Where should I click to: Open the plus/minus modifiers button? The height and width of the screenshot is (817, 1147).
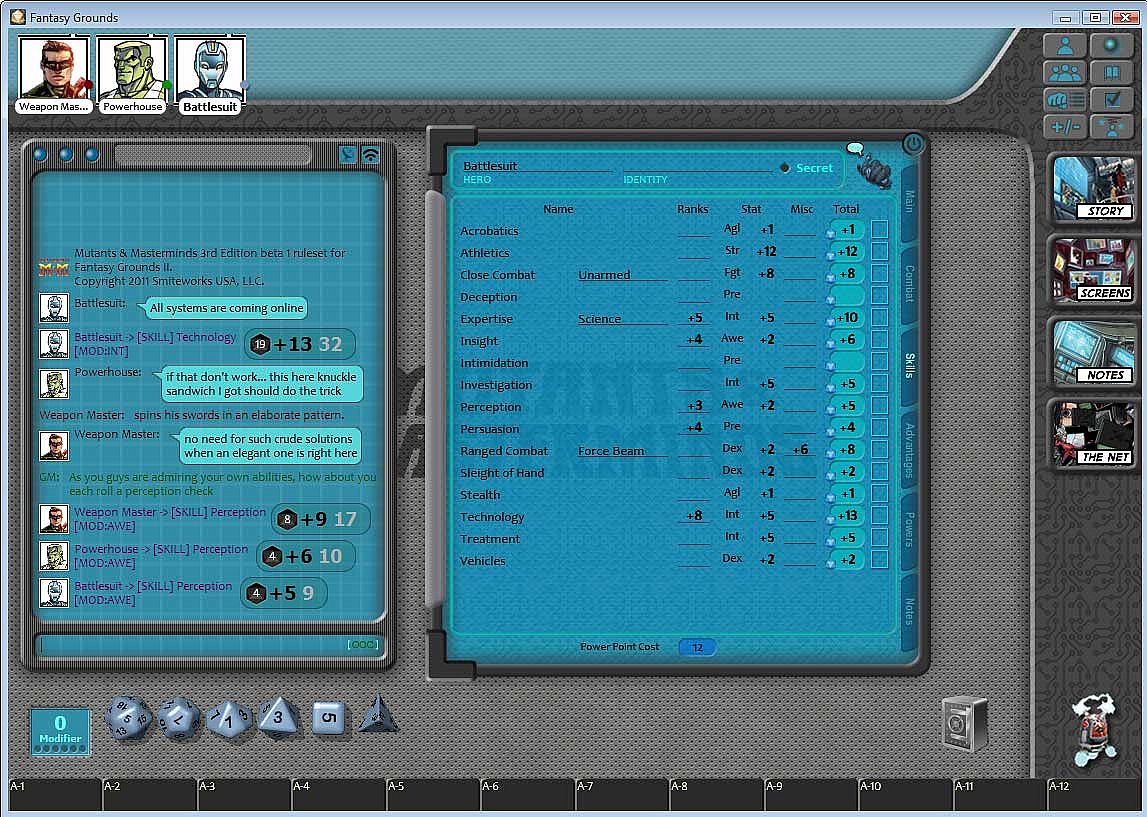(x=1065, y=126)
